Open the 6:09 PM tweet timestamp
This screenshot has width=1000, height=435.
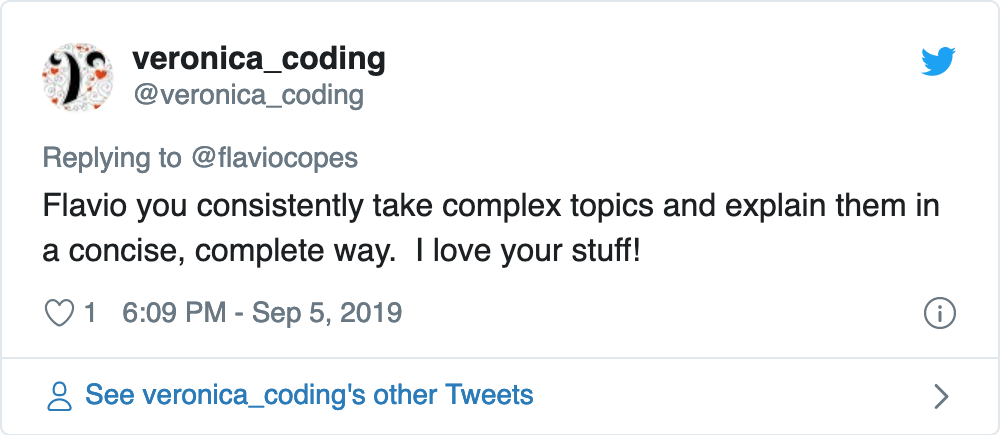point(173,313)
